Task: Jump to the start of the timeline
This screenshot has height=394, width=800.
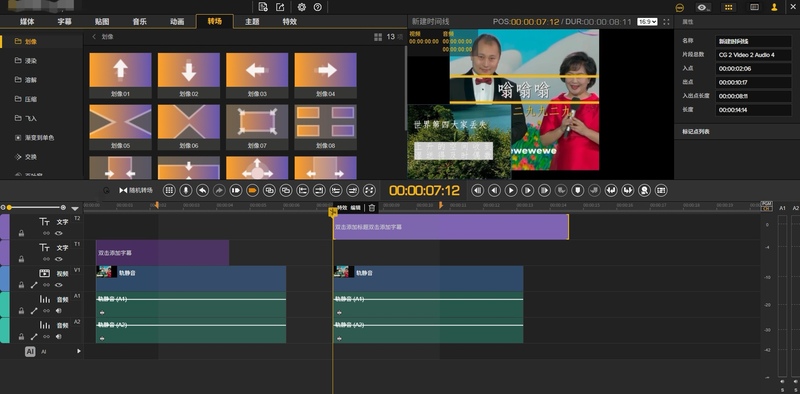Action: (478, 190)
